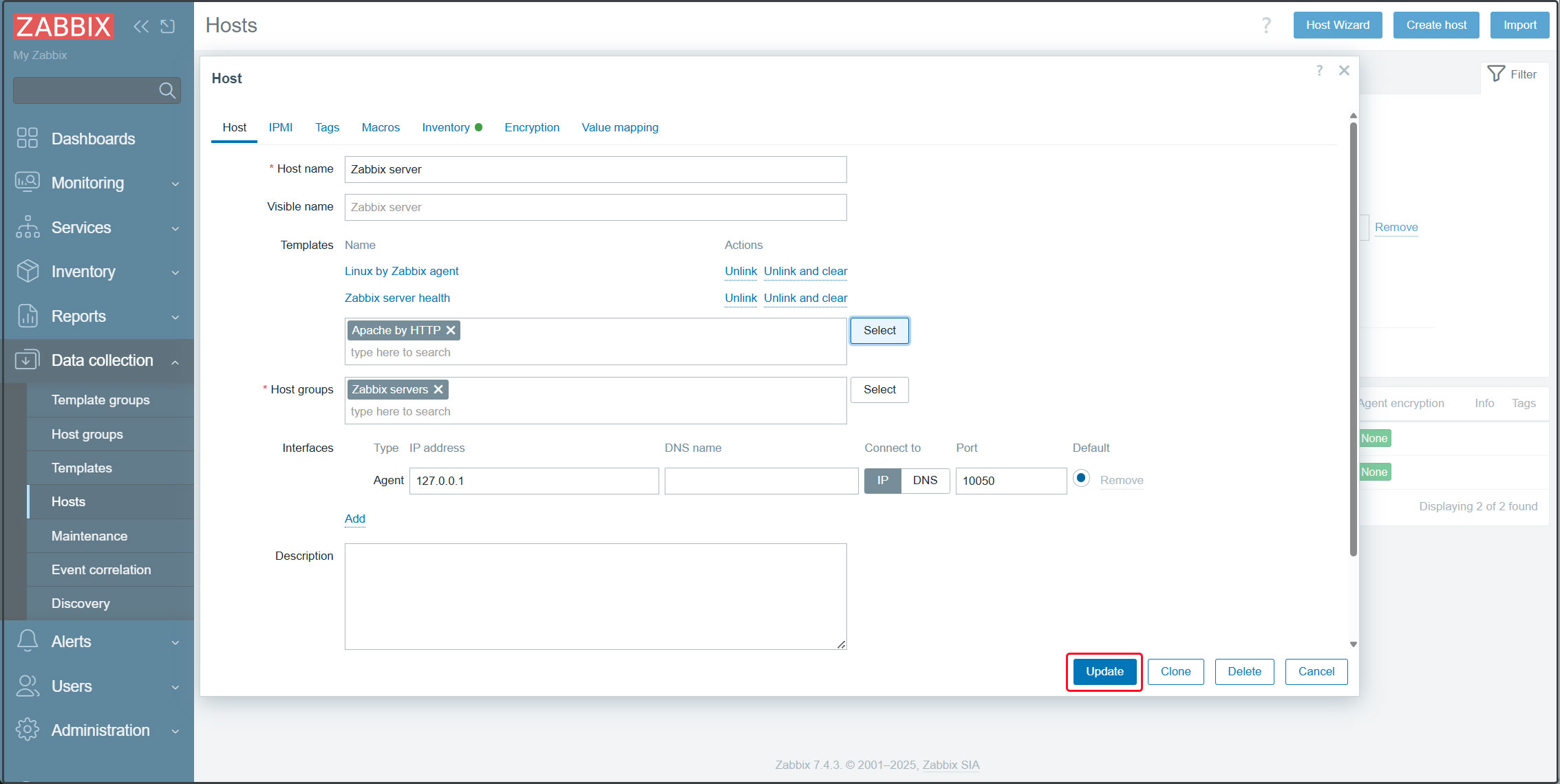This screenshot has height=784, width=1560.
Task: Collapse the sidebar with the double-arrow icon
Action: click(x=141, y=26)
